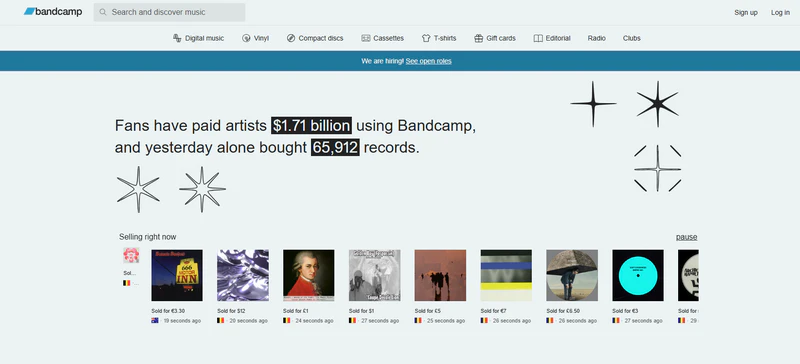This screenshot has height=364, width=800.
Task: Click Sign up link
Action: (746, 12)
